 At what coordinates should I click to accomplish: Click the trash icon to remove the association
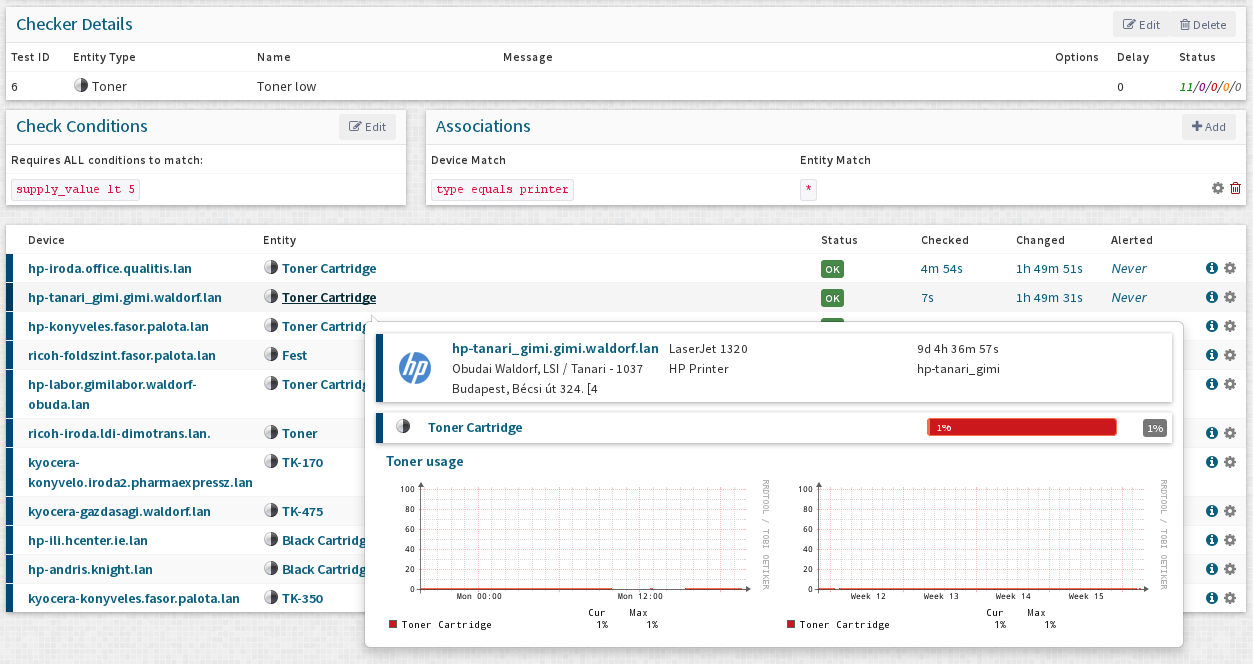[1235, 188]
